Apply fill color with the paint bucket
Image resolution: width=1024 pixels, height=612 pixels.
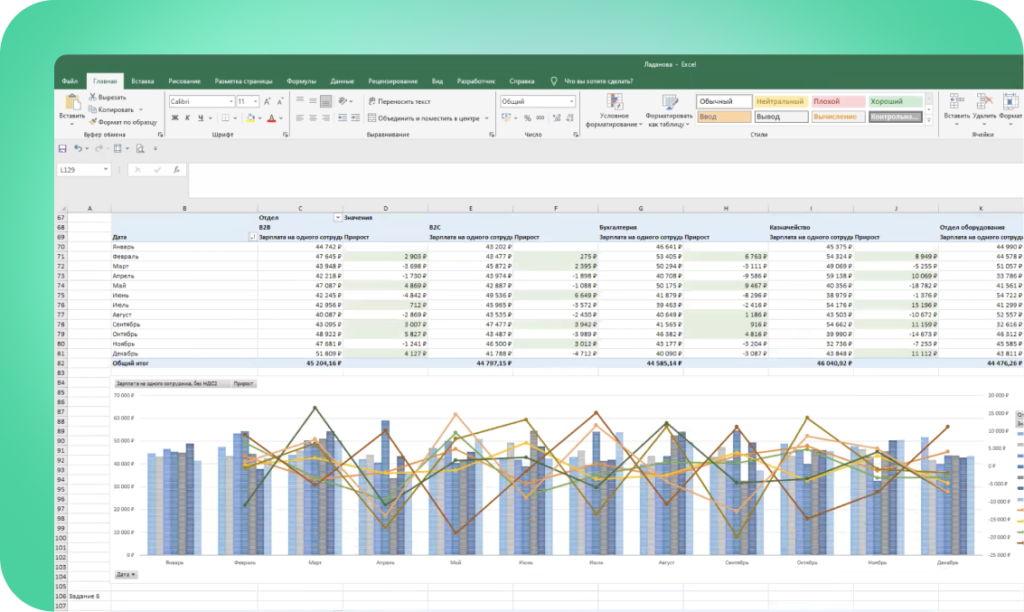(250, 118)
